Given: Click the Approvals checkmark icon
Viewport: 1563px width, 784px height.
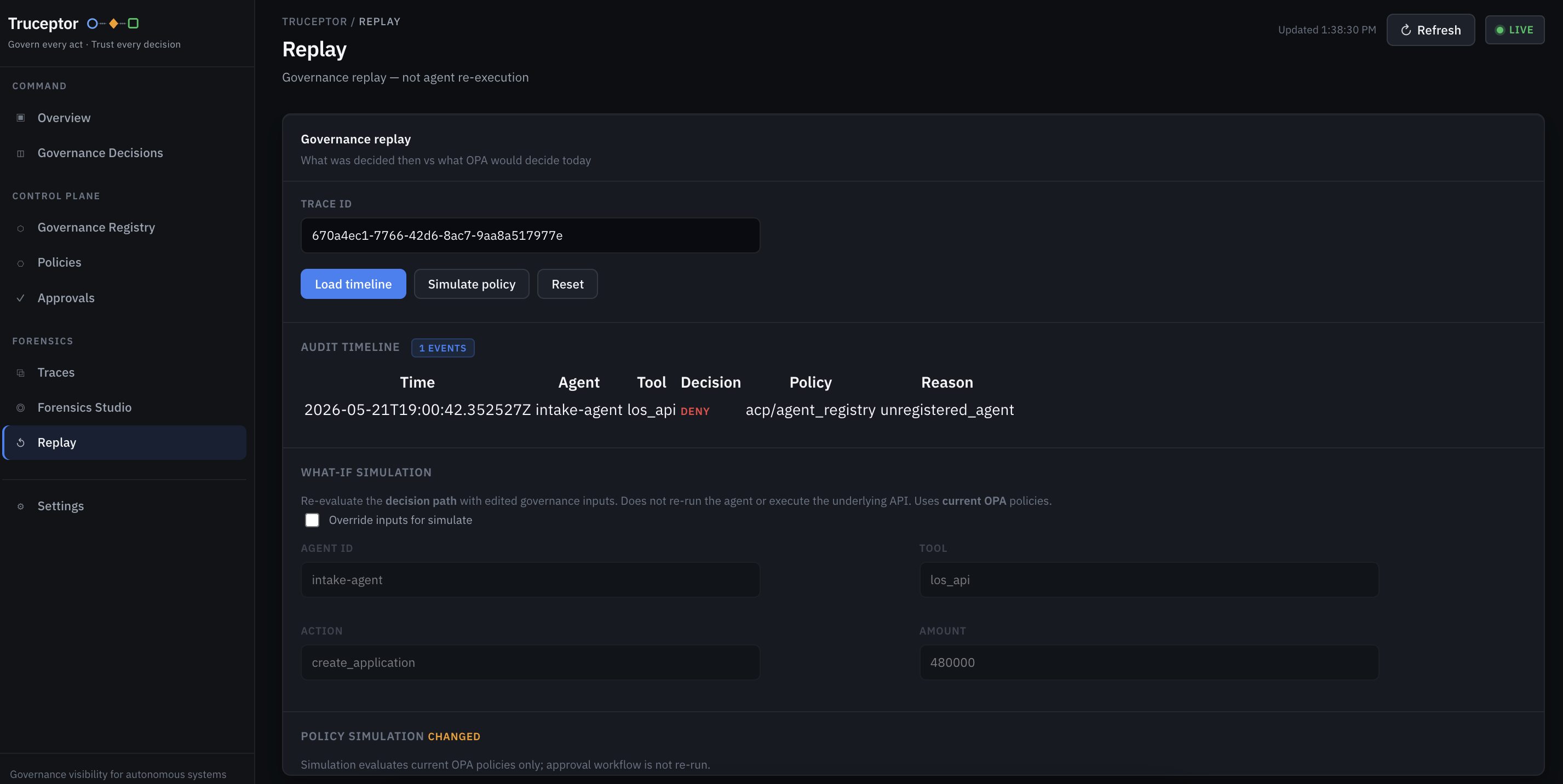Looking at the screenshot, I should (x=21, y=298).
